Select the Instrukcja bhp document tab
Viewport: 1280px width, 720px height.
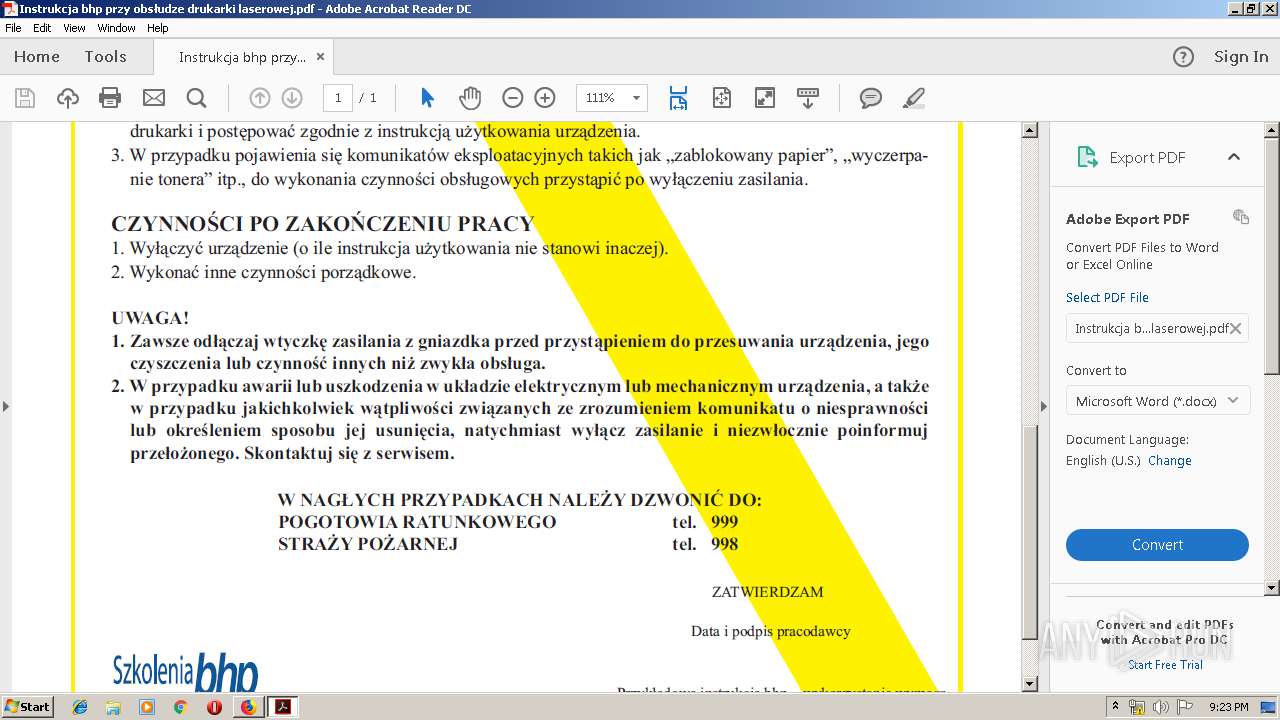coord(243,57)
